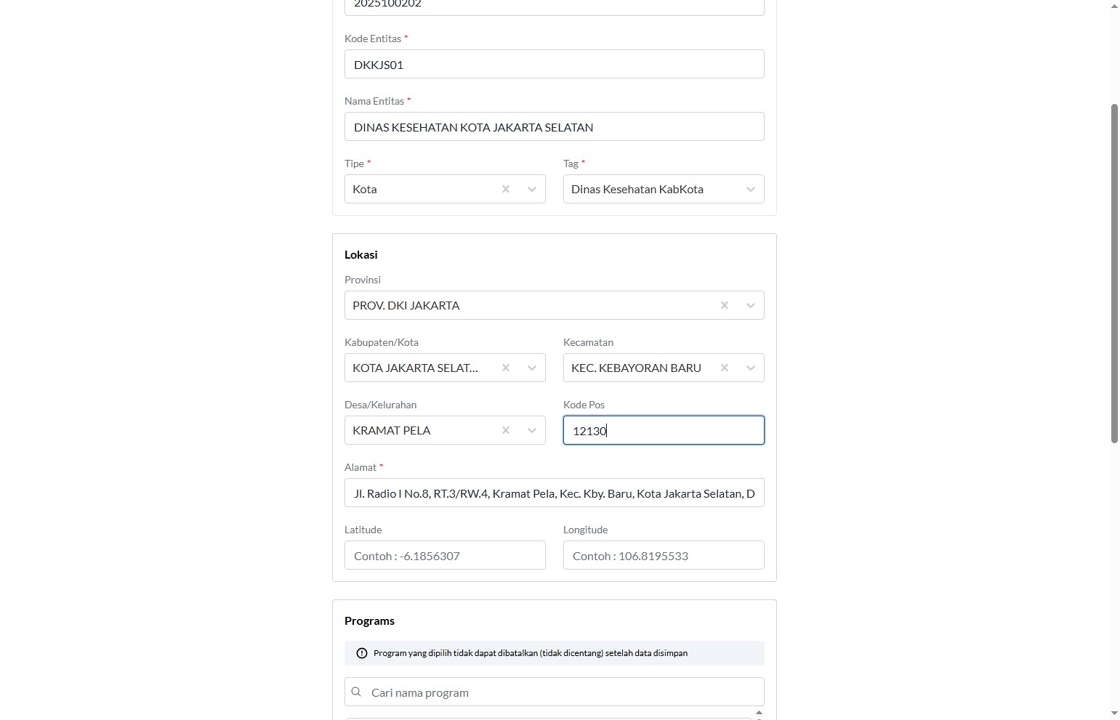This screenshot has width=1120, height=720.
Task: Expand the Kecamatan dropdown chevron
Action: [750, 368]
